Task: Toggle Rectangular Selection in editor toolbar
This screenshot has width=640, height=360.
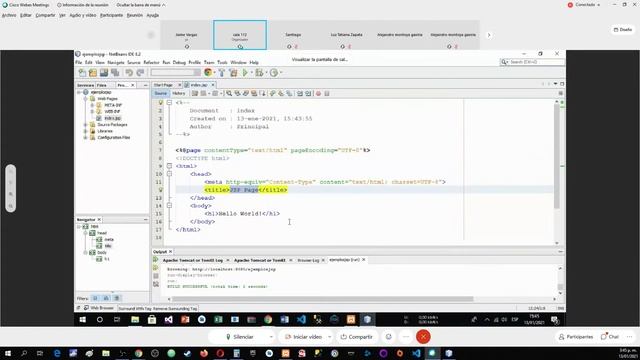Action: pyautogui.click(x=262, y=93)
